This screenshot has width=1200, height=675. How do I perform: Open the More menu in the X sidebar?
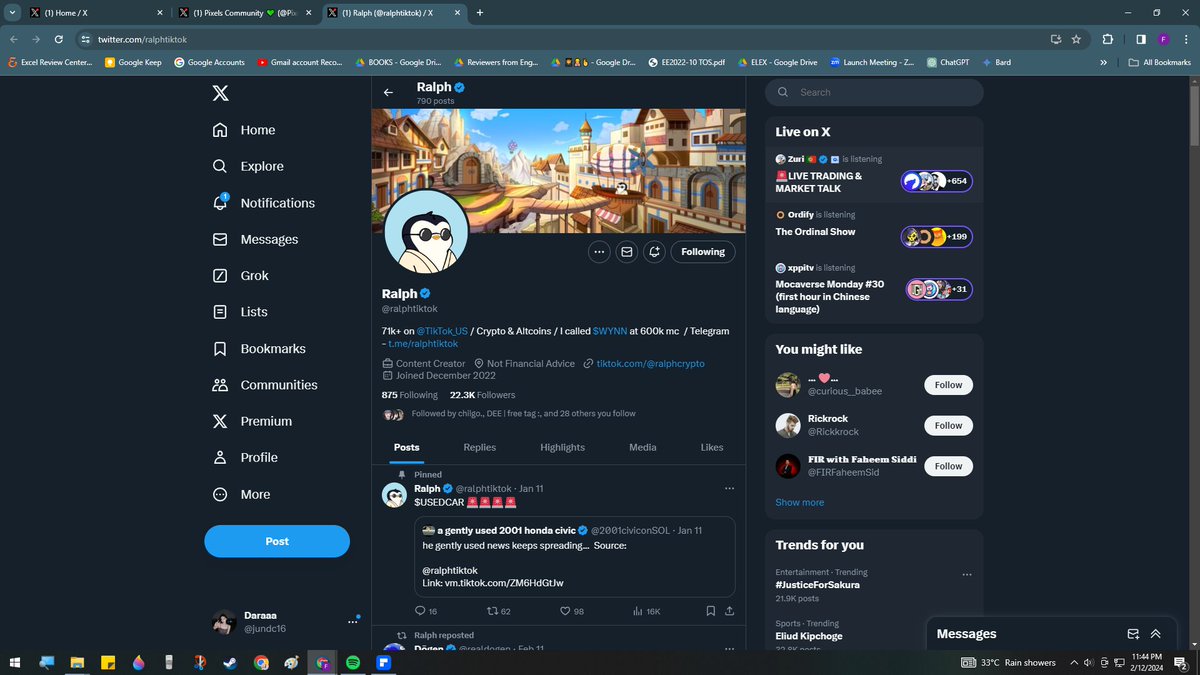click(241, 494)
